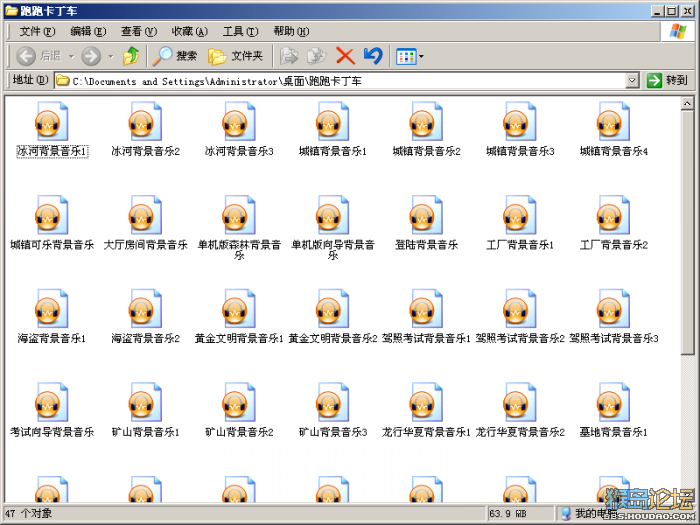This screenshot has height=525, width=700.
Task: Select the 墓地背景音乐1 file icon
Action: pos(614,402)
